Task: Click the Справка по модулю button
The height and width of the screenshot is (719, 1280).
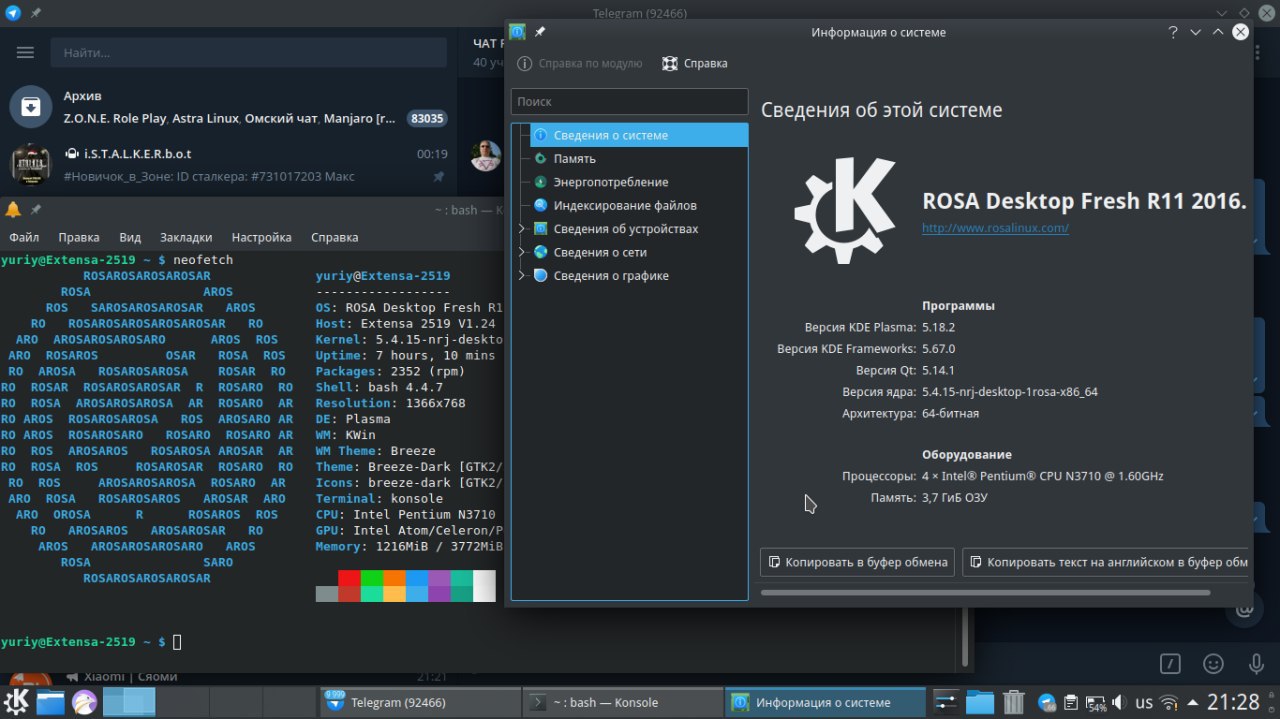Action: [580, 63]
